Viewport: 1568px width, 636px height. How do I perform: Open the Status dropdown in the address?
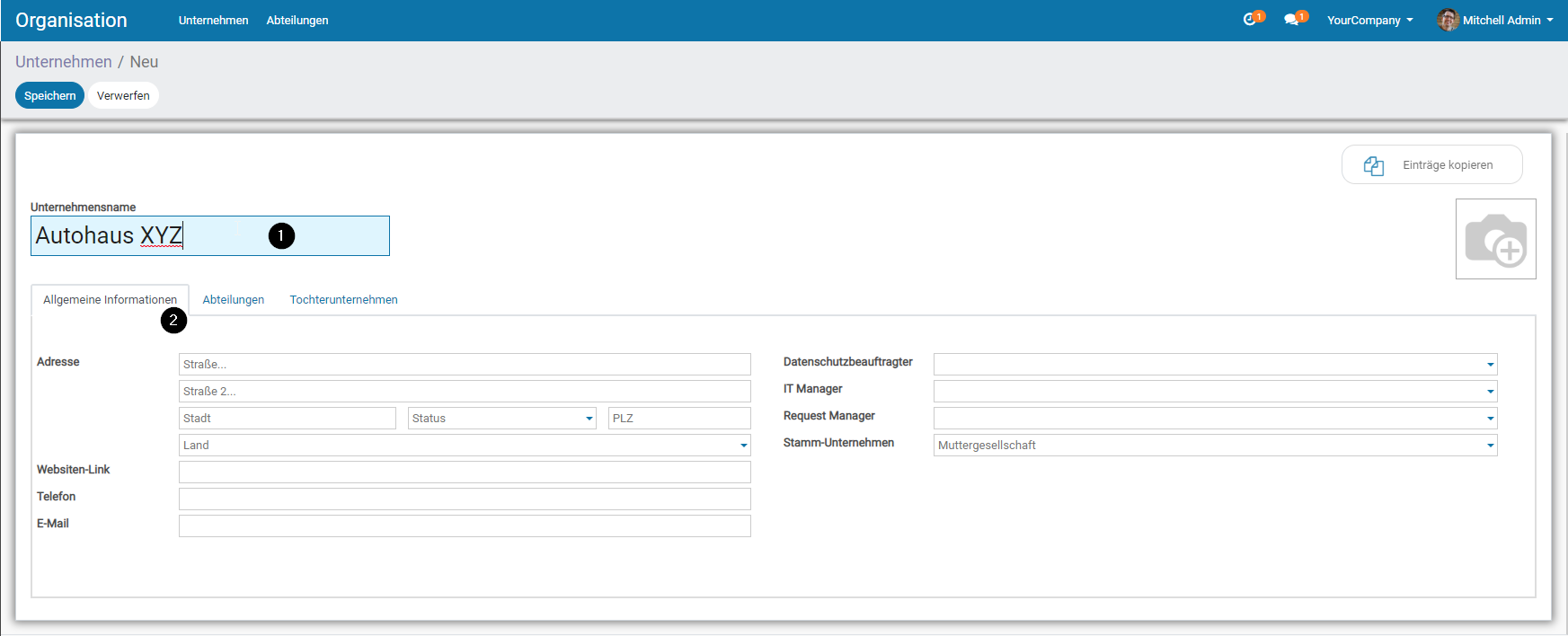(x=501, y=419)
